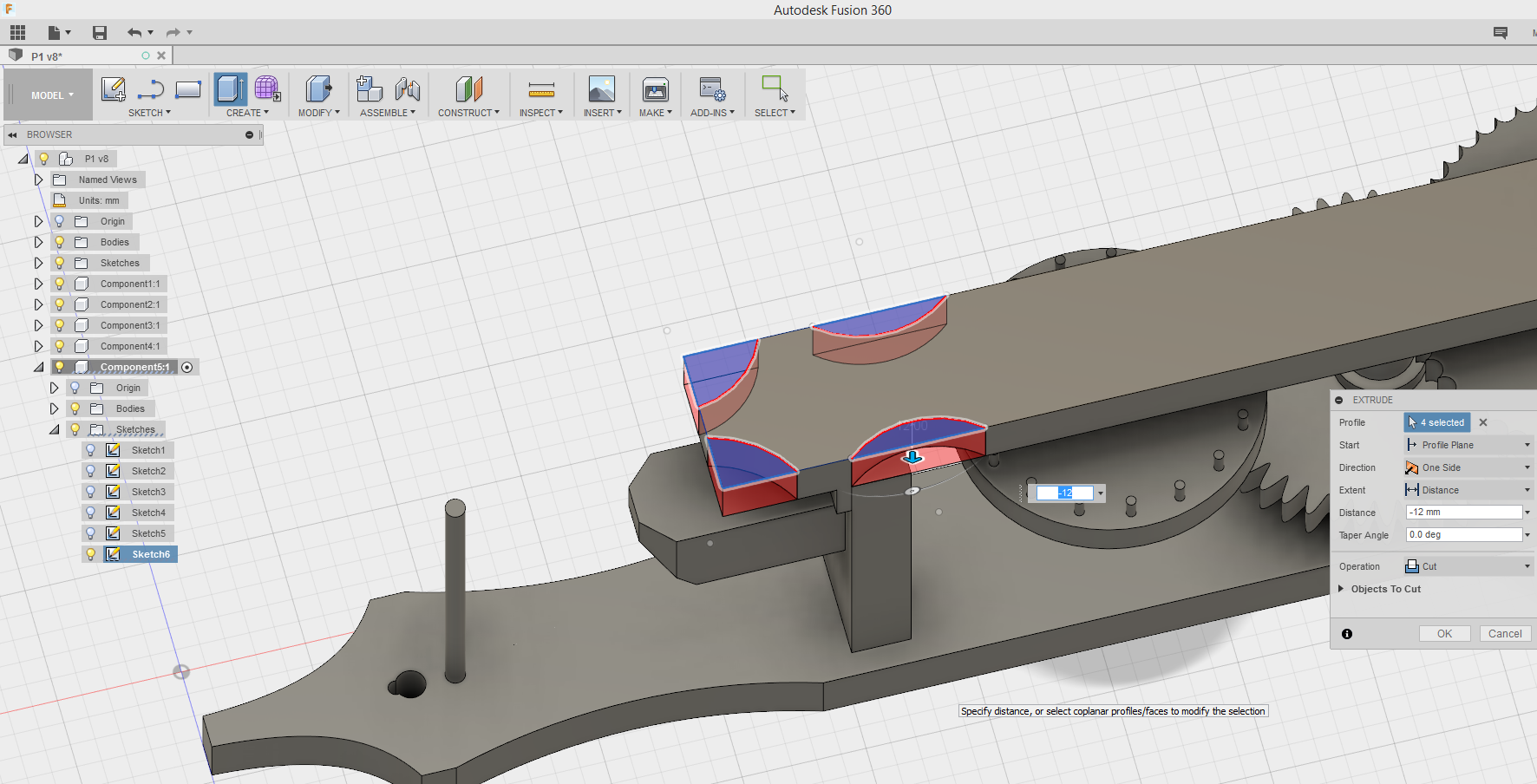Select the Create Sketch tool

tap(113, 88)
